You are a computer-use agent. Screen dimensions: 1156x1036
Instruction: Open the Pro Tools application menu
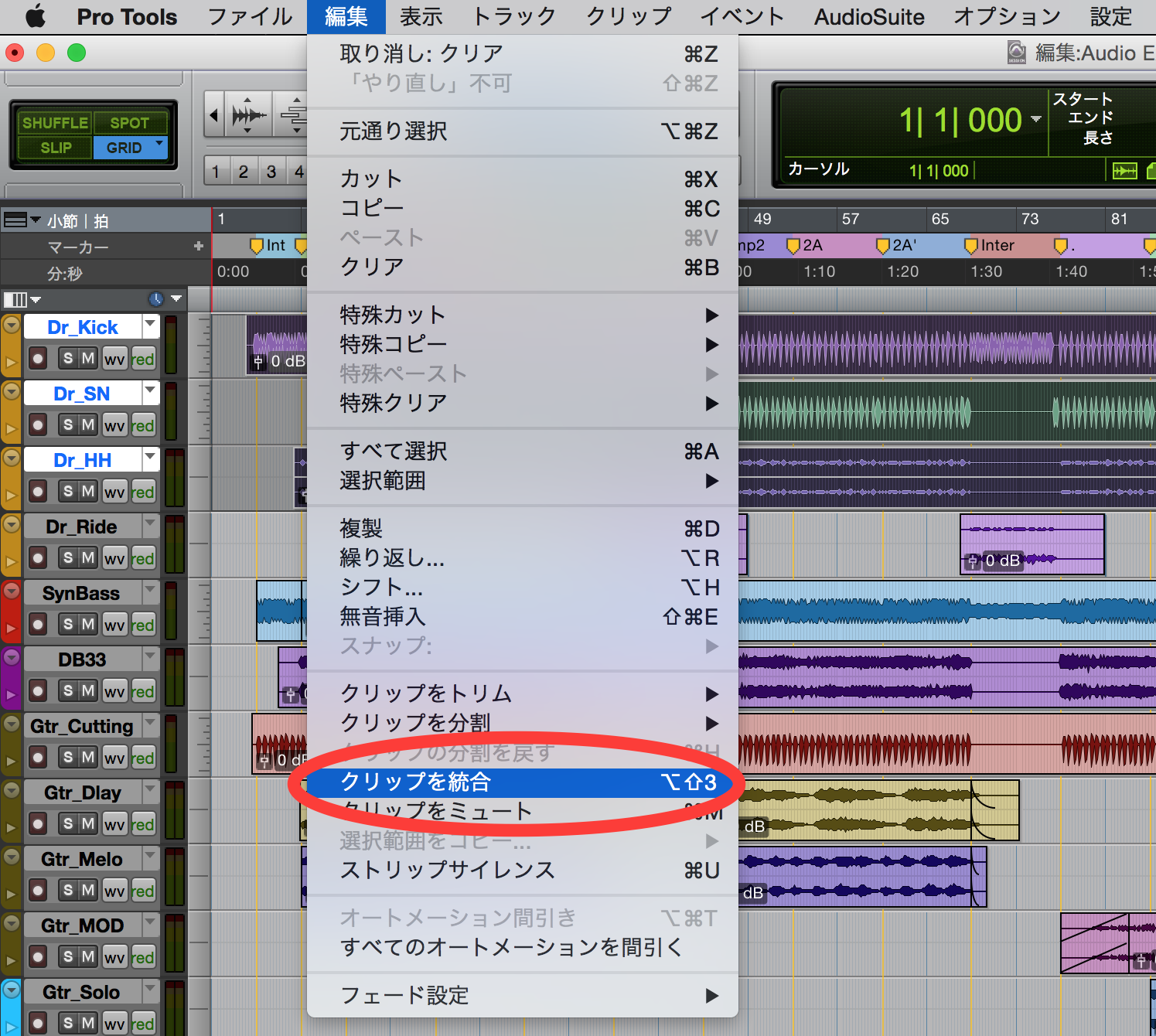[x=127, y=16]
